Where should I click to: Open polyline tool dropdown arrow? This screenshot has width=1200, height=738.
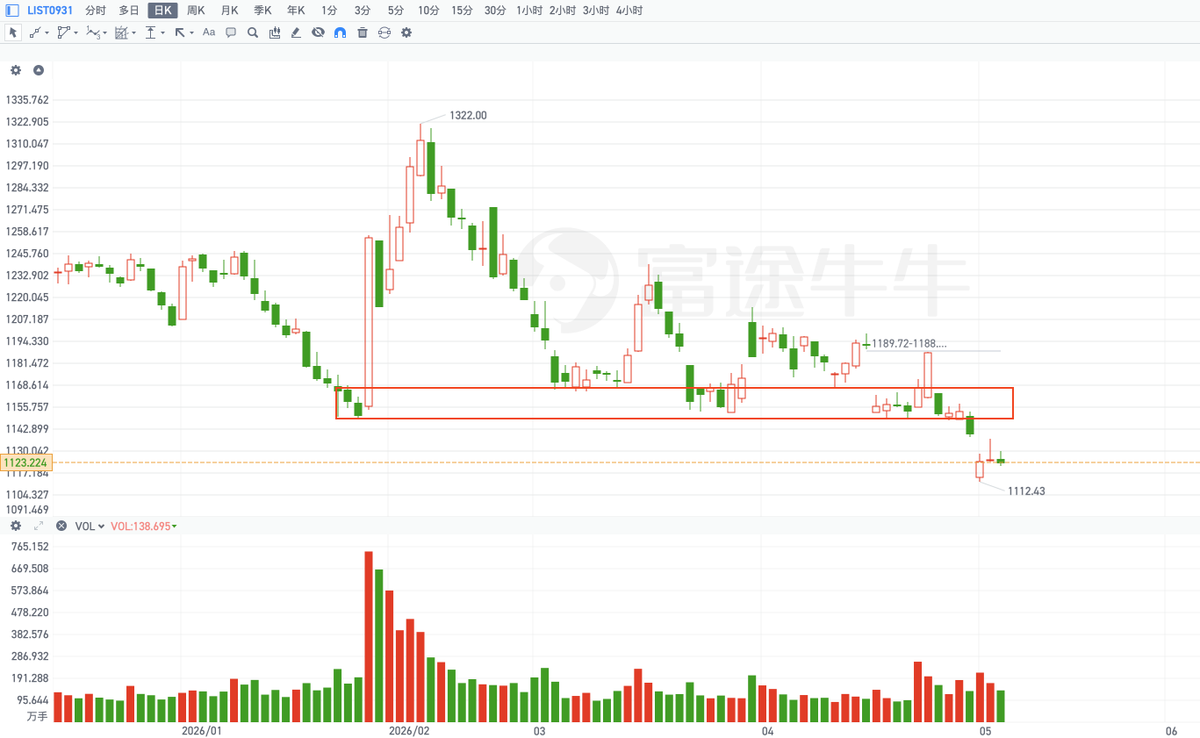point(76,33)
